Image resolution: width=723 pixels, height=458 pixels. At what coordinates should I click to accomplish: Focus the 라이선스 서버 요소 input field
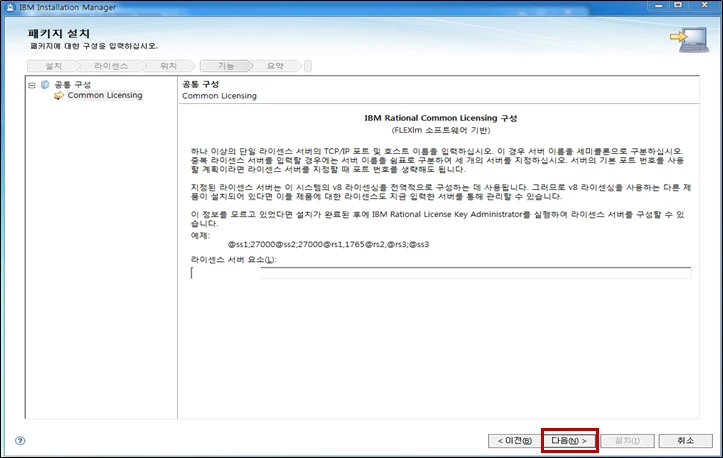(440, 273)
